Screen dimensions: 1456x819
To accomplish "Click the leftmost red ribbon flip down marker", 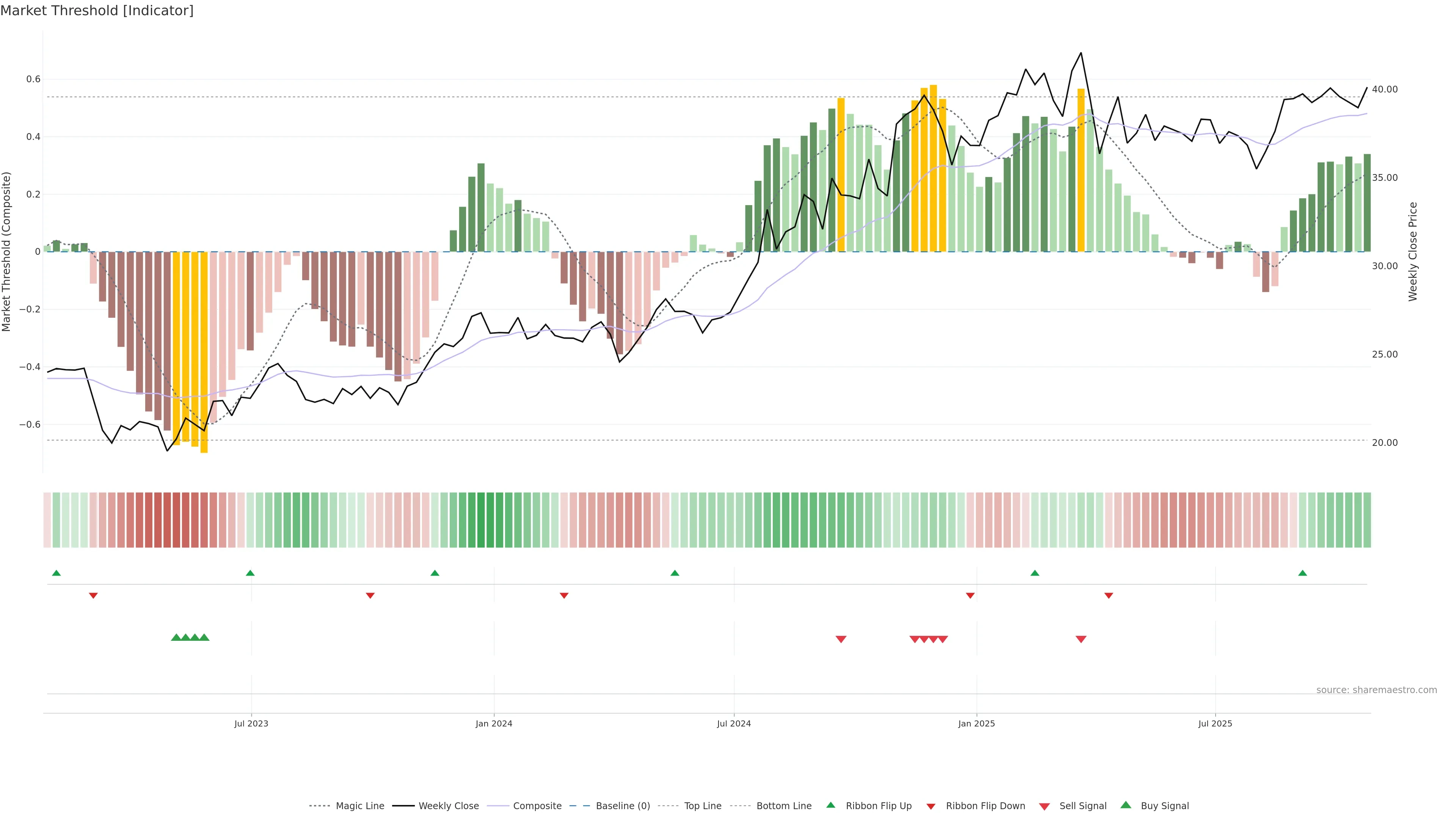I will [93, 596].
